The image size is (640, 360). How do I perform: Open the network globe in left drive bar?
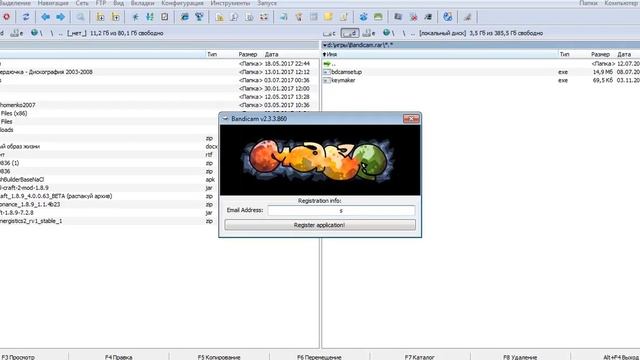click(36, 33)
